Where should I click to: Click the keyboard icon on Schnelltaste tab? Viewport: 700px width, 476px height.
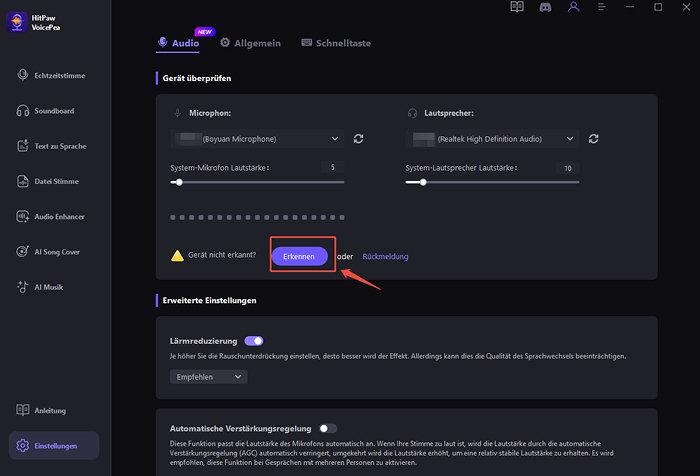pos(307,42)
